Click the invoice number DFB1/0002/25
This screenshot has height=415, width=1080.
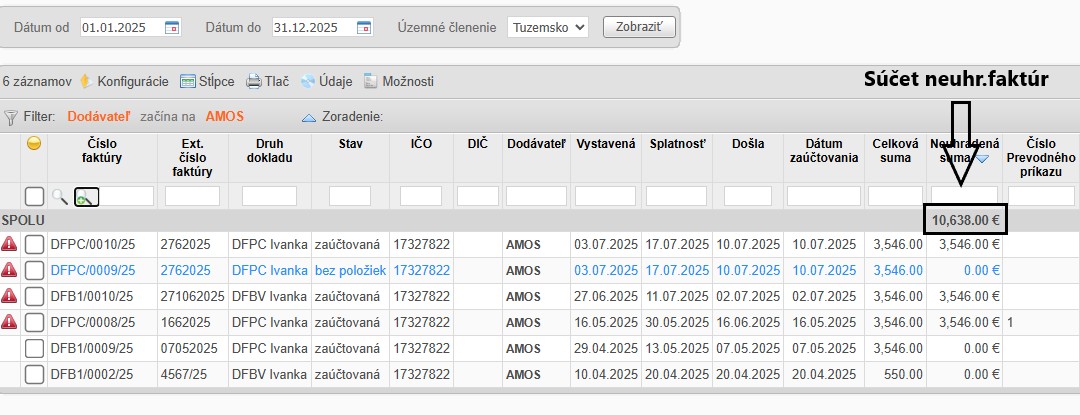click(x=92, y=375)
